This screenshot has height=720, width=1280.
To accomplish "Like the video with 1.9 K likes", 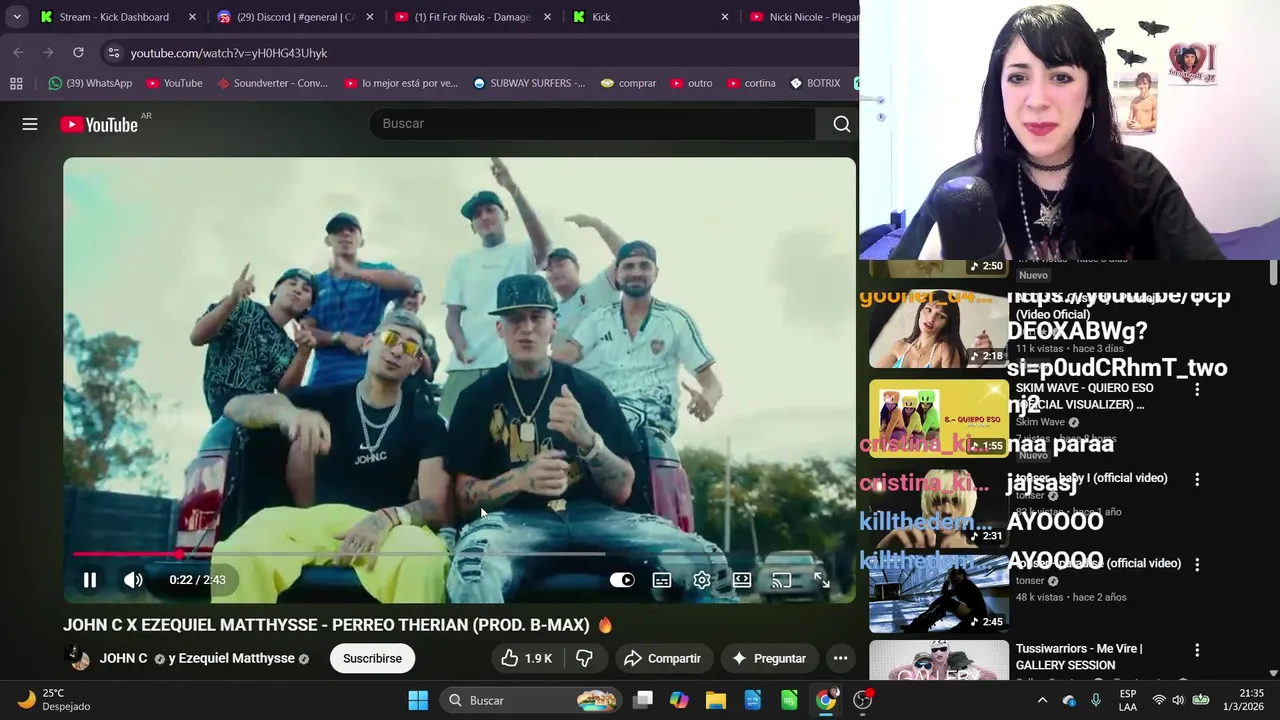I will coord(527,658).
